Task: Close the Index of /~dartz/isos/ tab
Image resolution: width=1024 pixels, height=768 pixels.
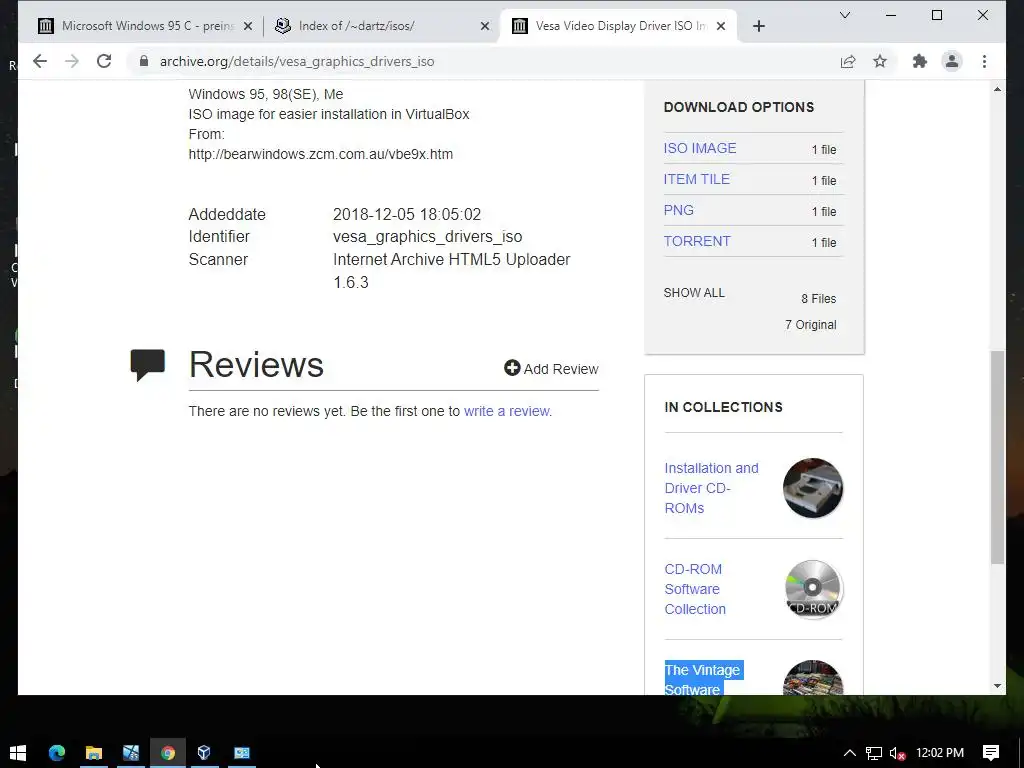Action: [x=485, y=26]
